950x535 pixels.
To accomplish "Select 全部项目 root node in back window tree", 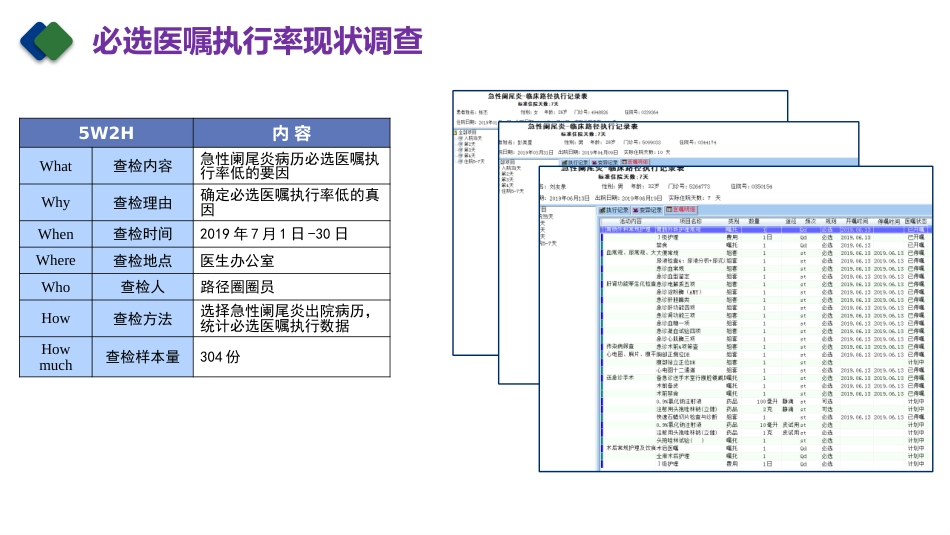I will pyautogui.click(x=467, y=132).
